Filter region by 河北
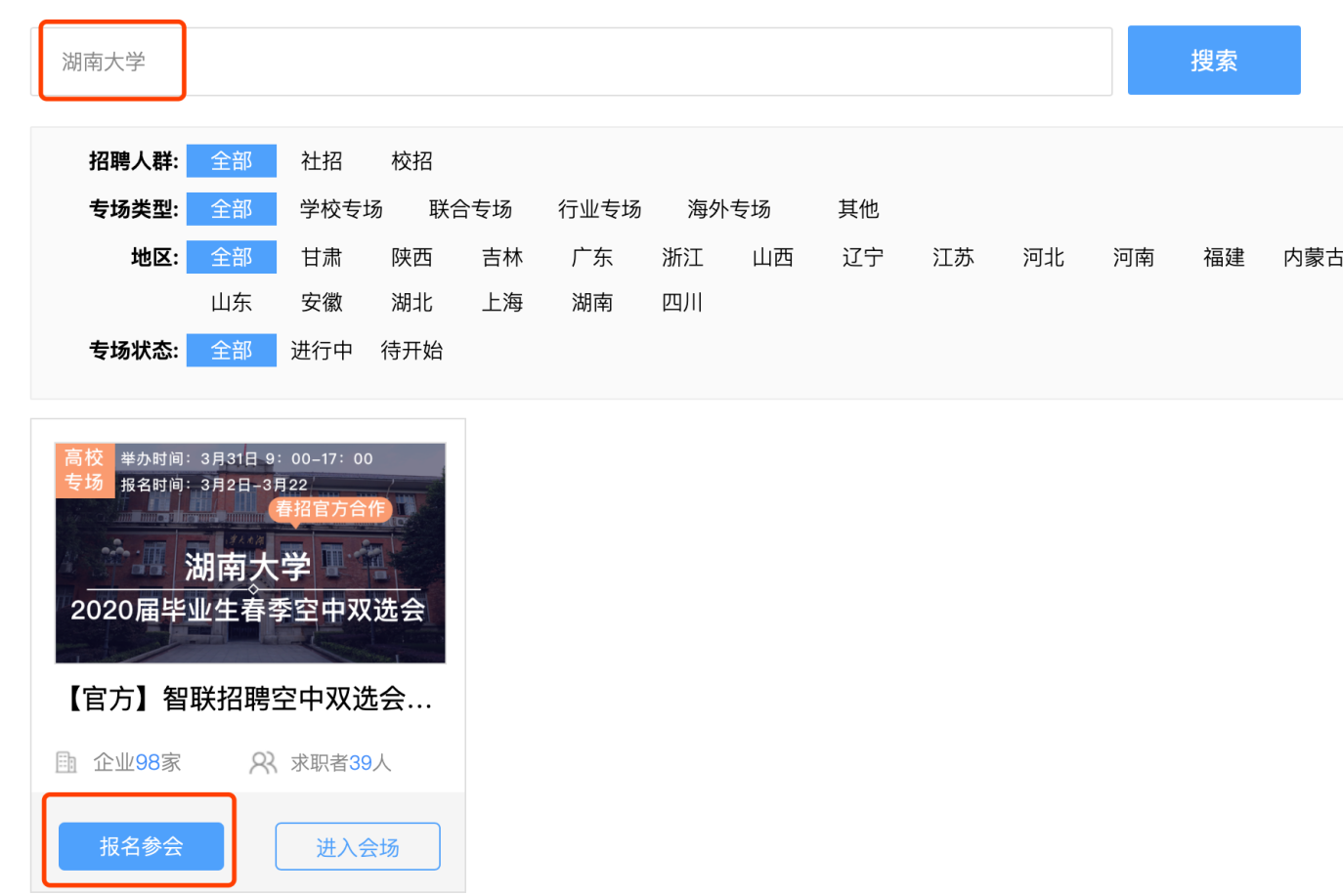Image resolution: width=1343 pixels, height=896 pixels. point(1043,257)
